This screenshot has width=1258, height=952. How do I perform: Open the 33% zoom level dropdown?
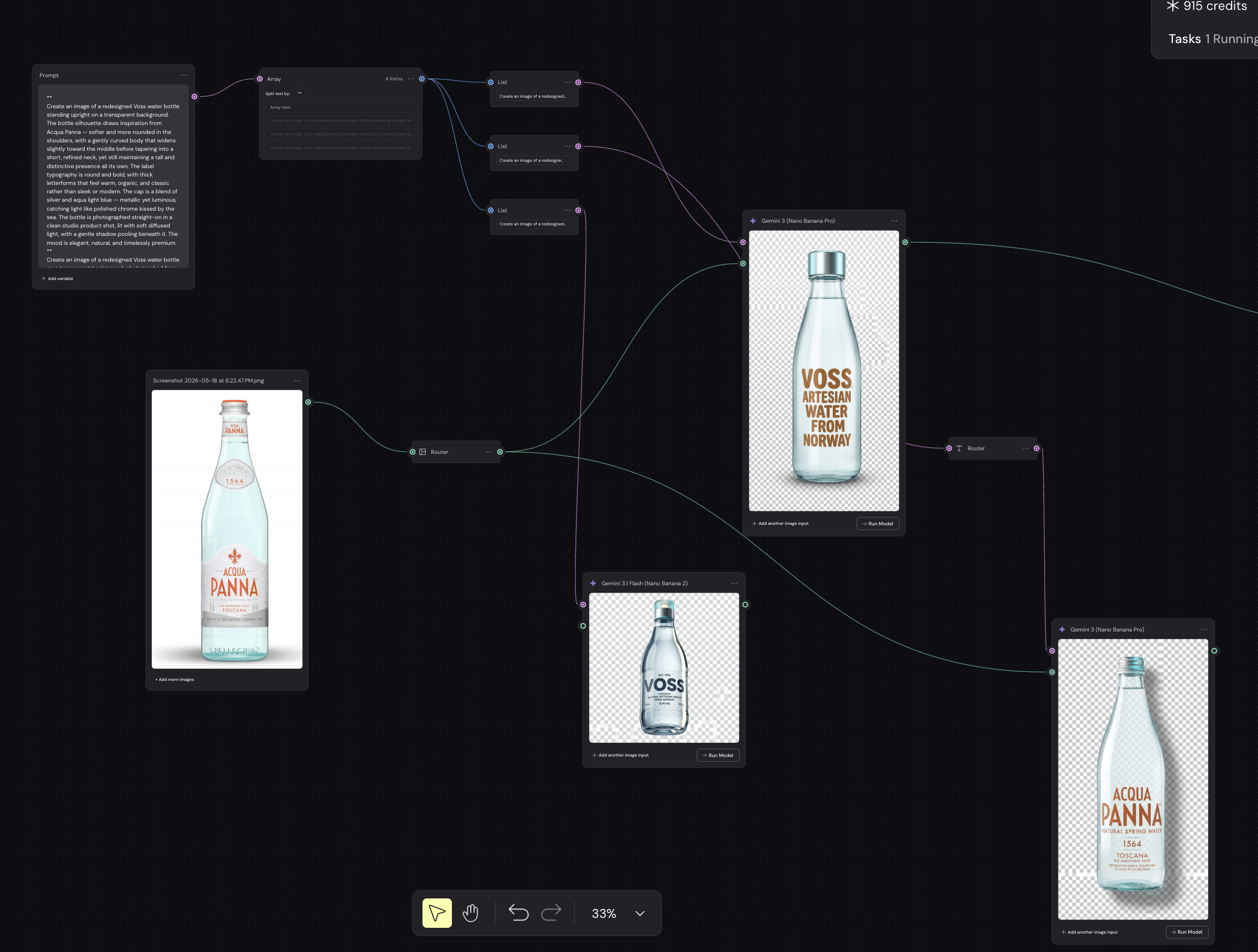(618, 913)
